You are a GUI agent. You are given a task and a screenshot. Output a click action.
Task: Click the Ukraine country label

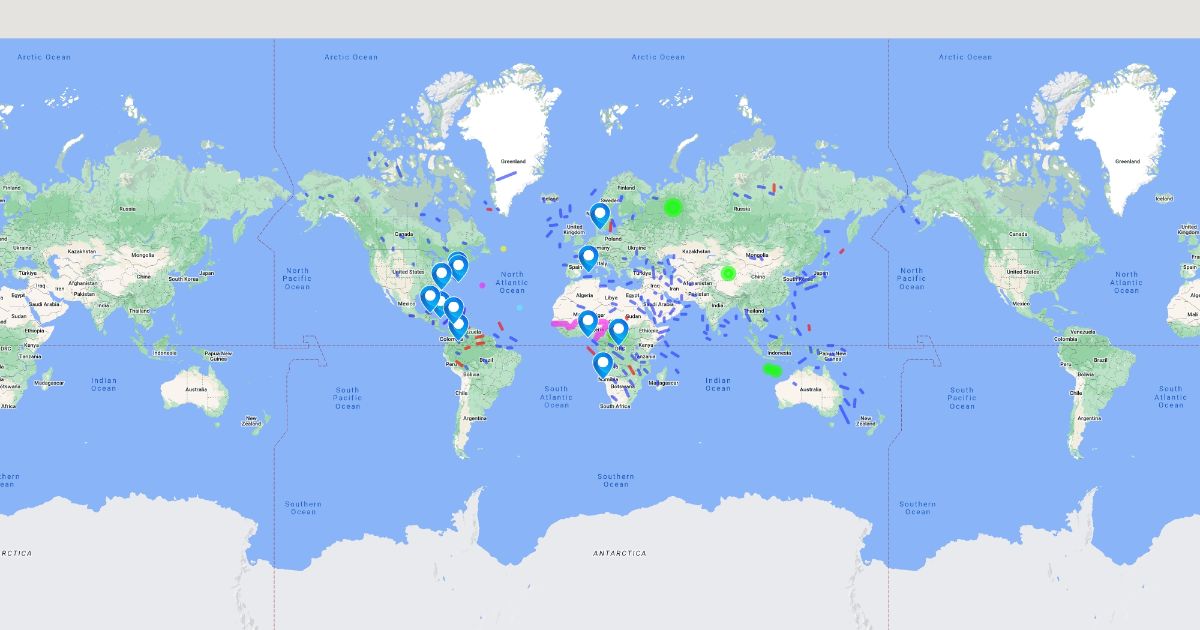click(635, 246)
